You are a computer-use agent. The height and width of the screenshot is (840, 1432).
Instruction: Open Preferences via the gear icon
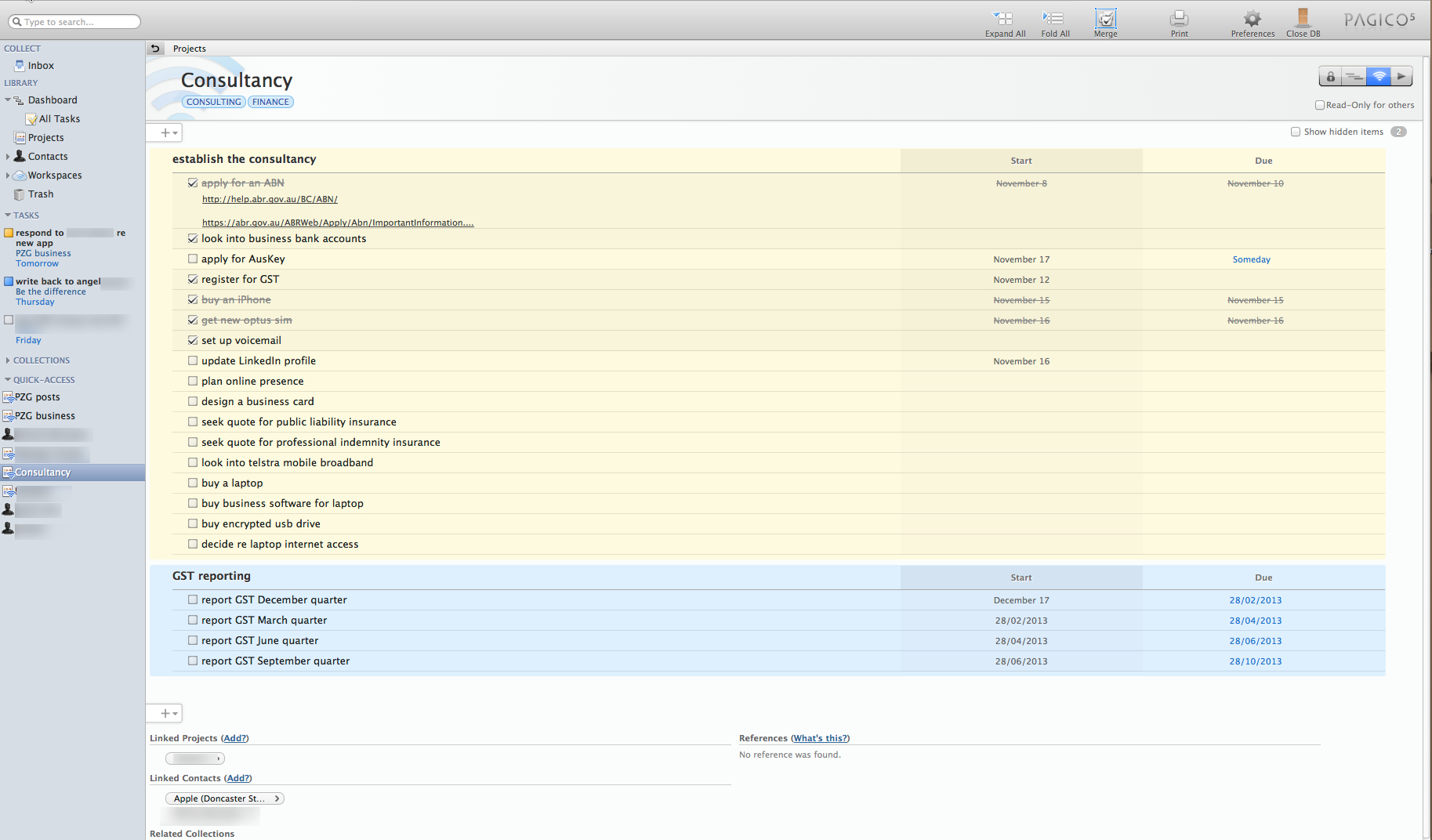(1252, 19)
